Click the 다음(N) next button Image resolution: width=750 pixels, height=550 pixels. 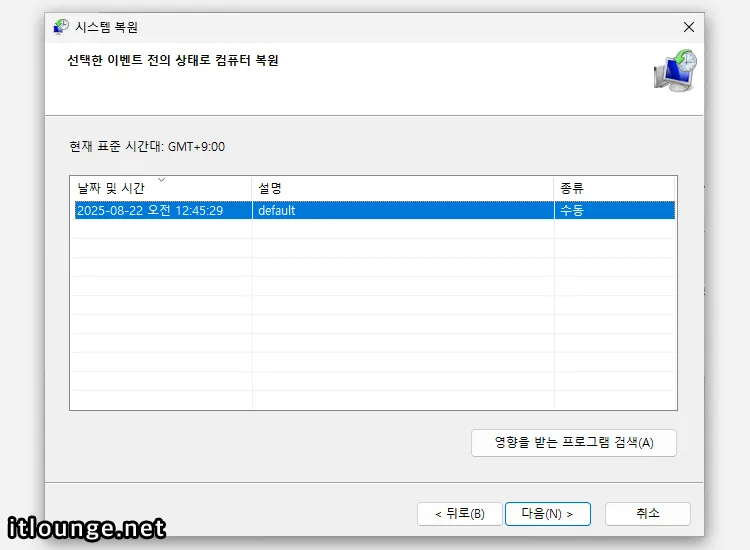click(548, 514)
